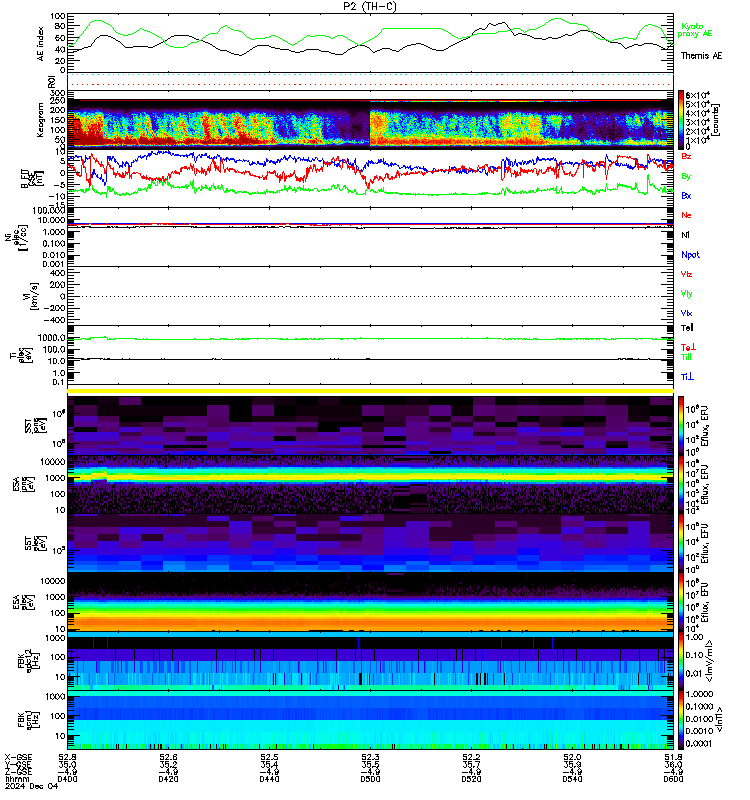Click the 6×10⁴ tick on Keogram color bar
750x800 pixels.
697,95
